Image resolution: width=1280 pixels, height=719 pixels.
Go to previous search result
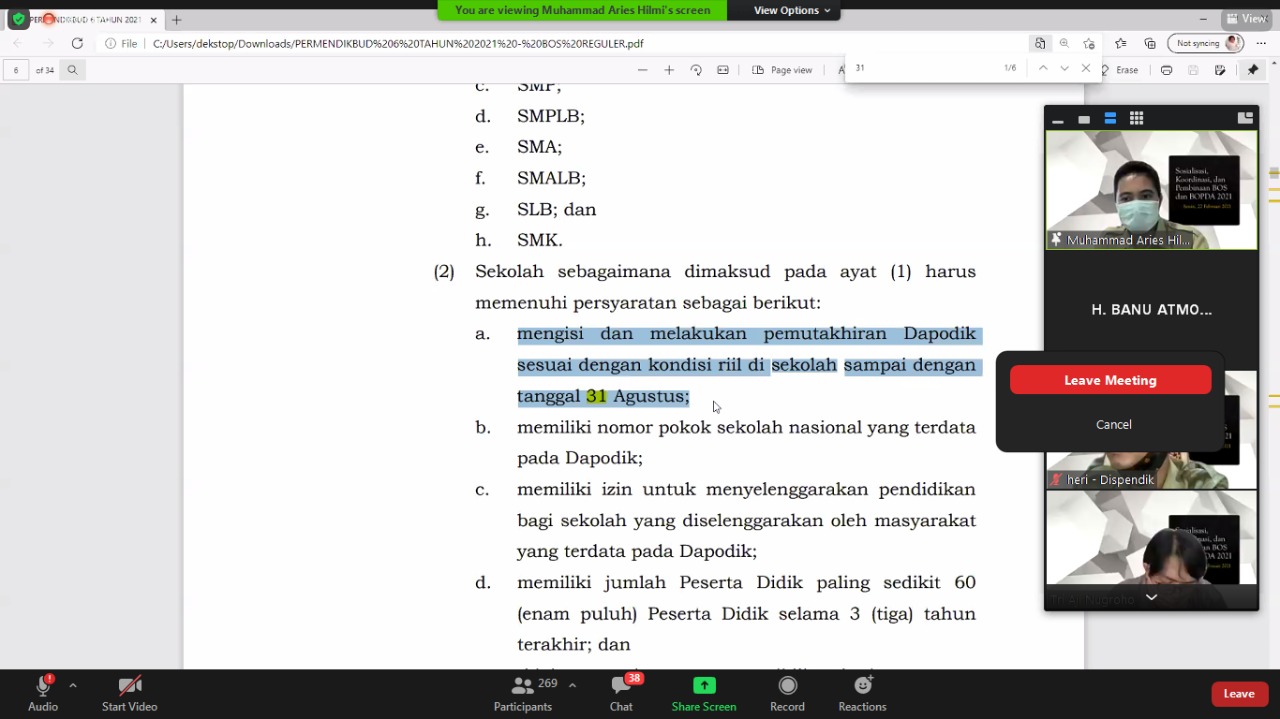pos(1043,68)
